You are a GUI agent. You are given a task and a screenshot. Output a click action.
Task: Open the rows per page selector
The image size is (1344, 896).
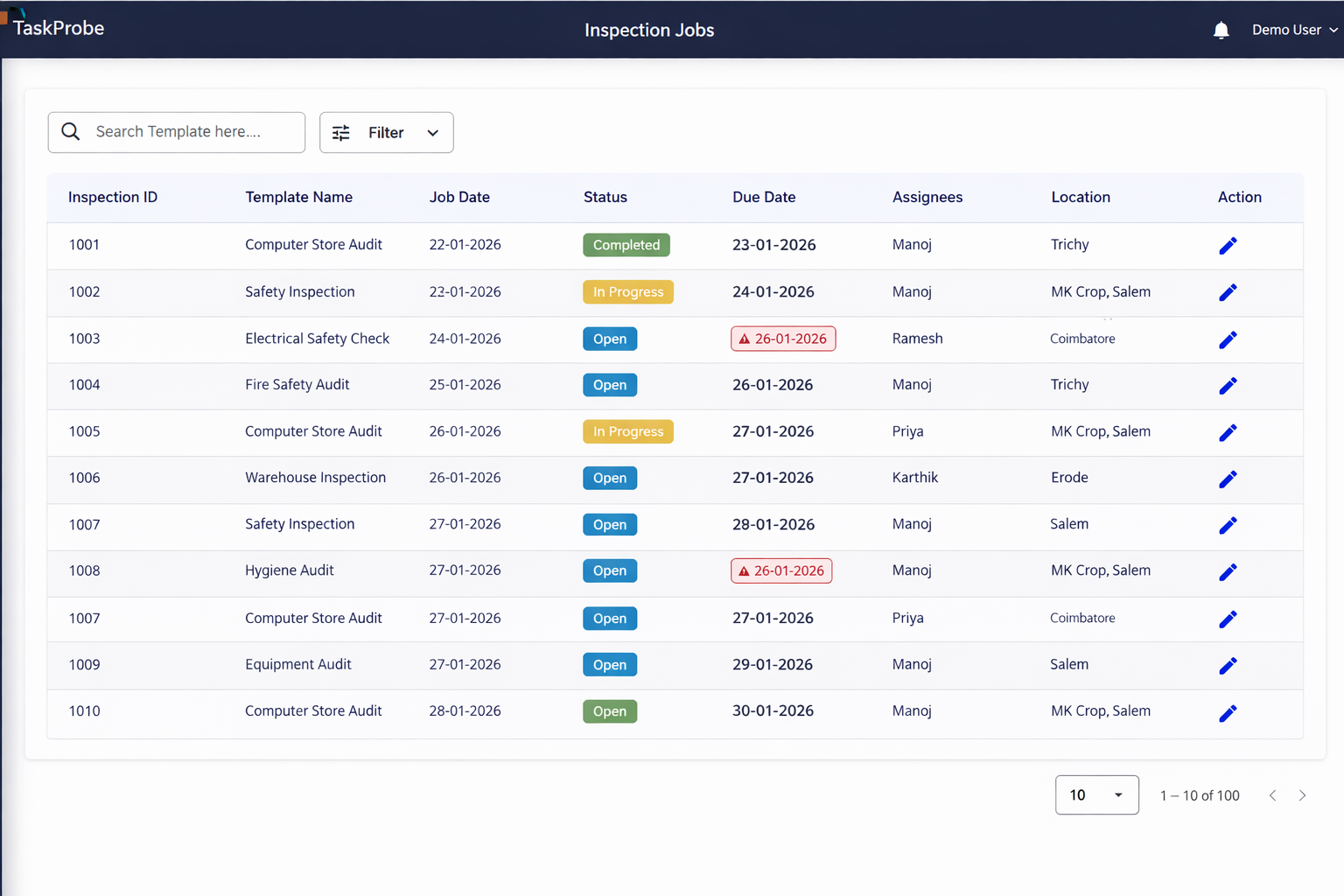[1096, 794]
